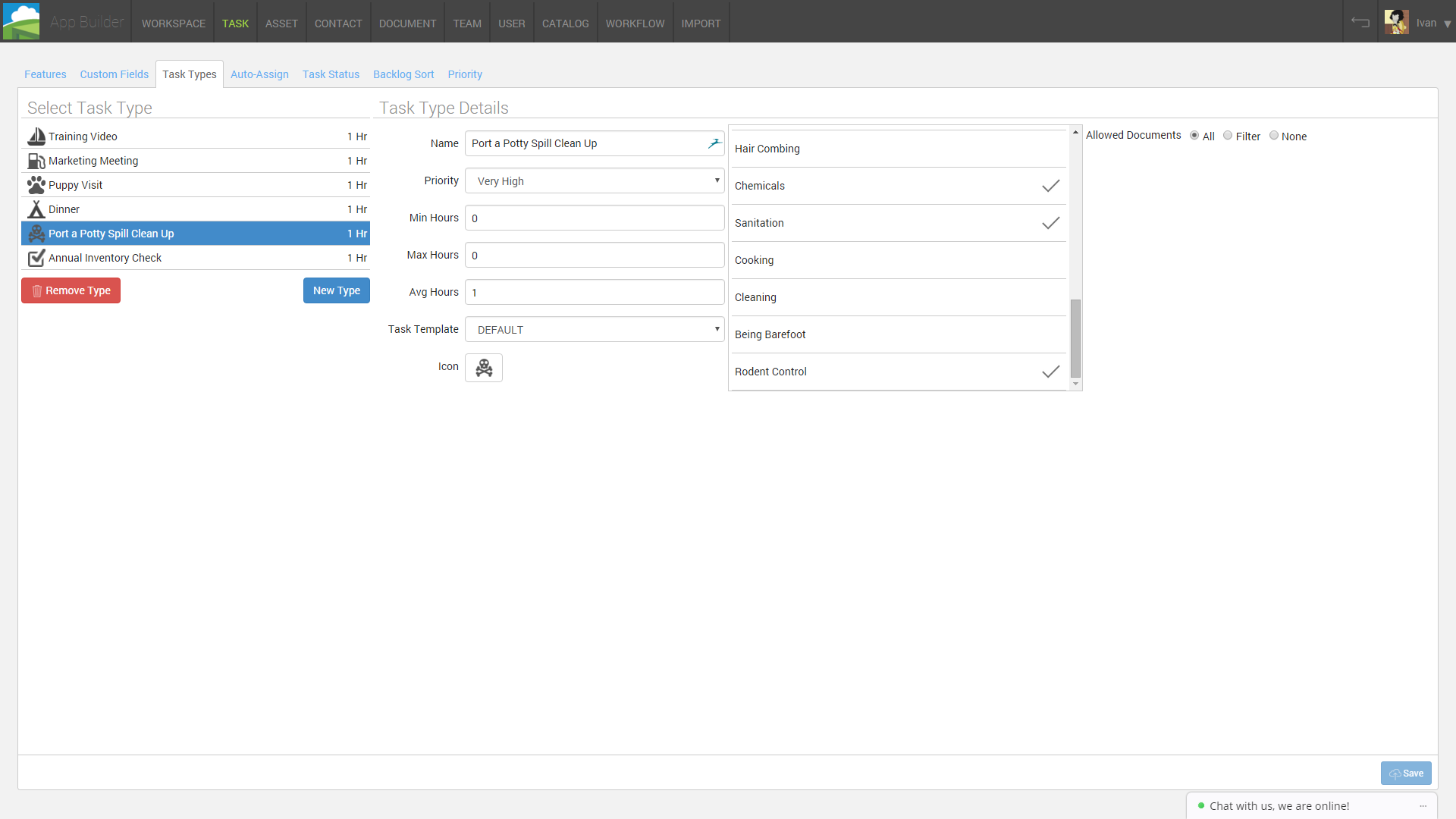Uncheck the Chemicals document checkmark
The width and height of the screenshot is (1456, 819).
1050,186
